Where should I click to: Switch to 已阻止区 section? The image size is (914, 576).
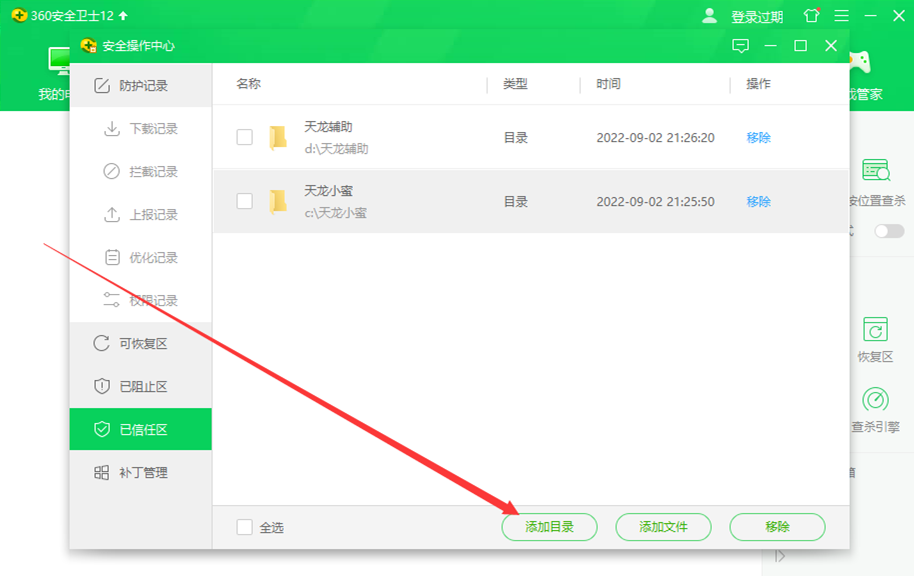pyautogui.click(x=140, y=387)
